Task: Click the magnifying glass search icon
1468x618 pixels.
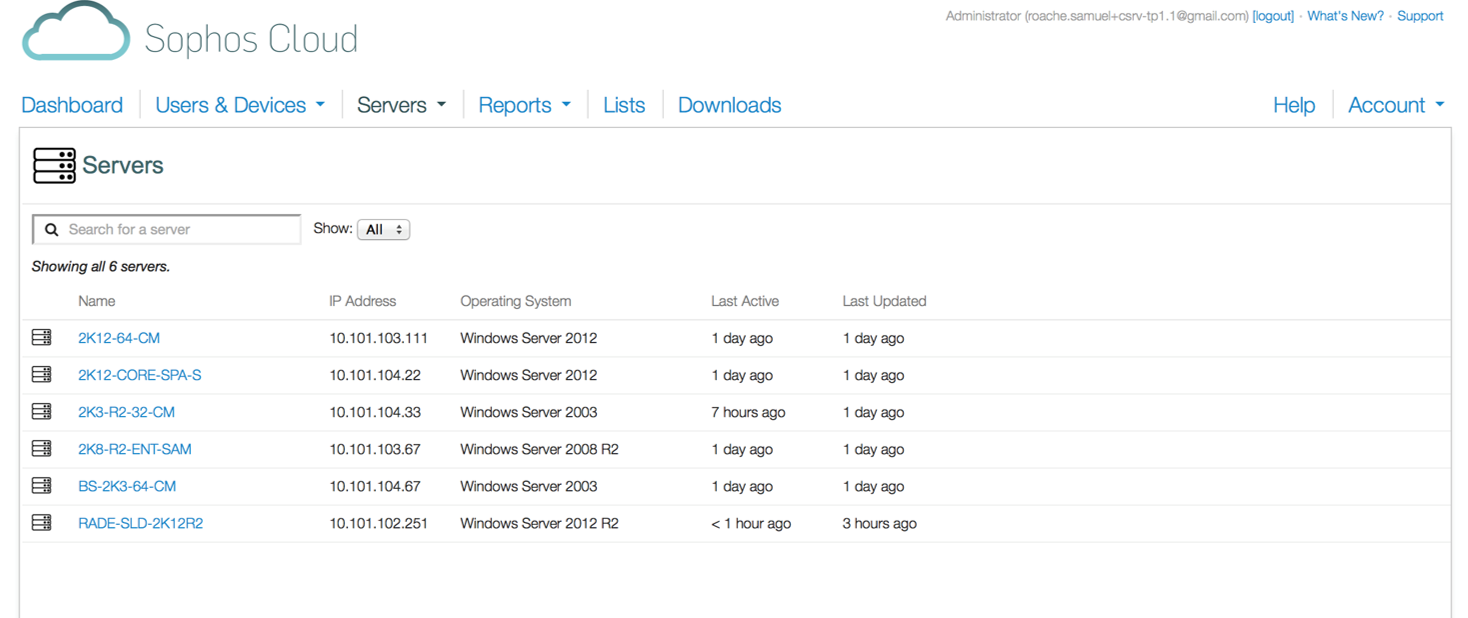Action: click(x=52, y=230)
